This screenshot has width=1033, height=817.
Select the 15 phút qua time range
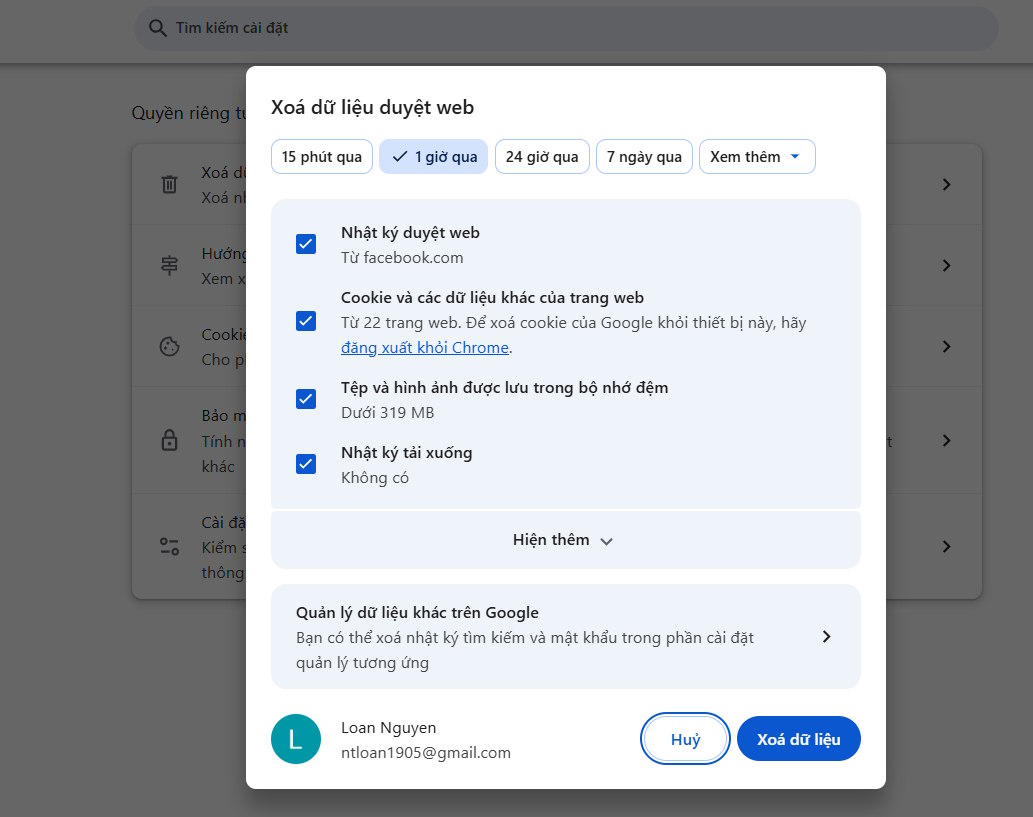point(321,157)
